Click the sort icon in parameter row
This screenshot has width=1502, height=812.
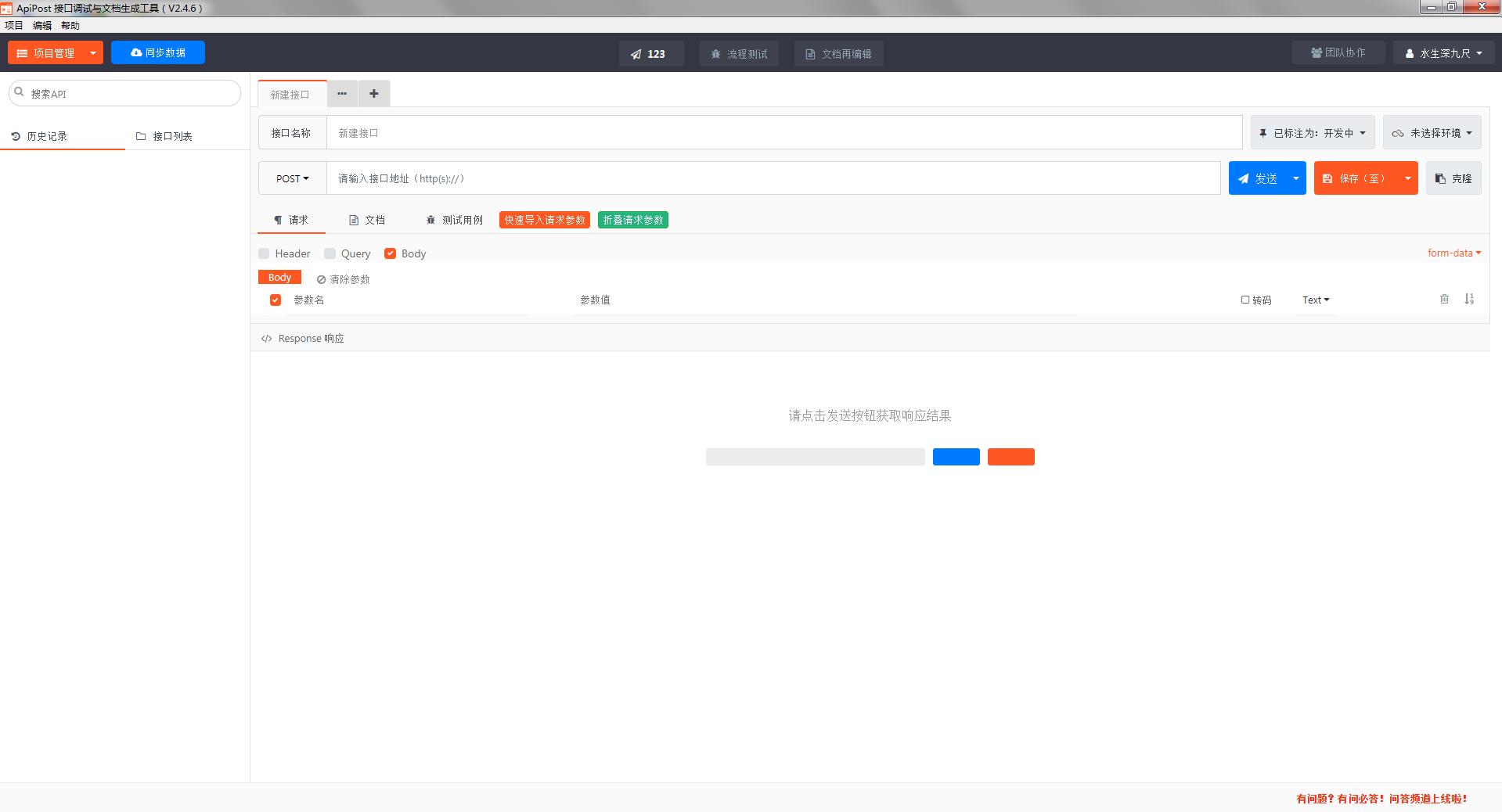pyautogui.click(x=1469, y=299)
